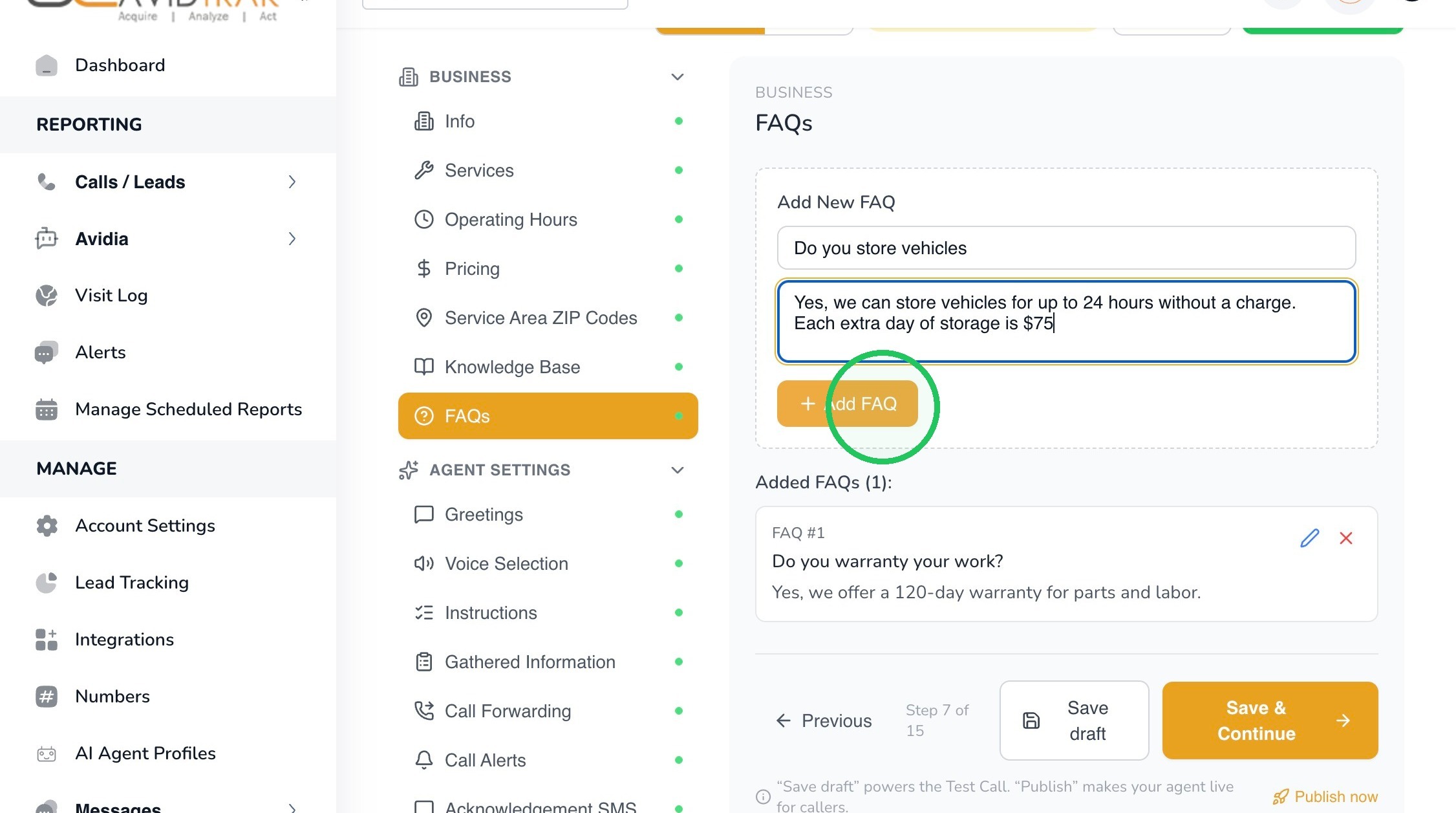This screenshot has width=1456, height=813.
Task: Click Save & Continue
Action: click(x=1270, y=721)
